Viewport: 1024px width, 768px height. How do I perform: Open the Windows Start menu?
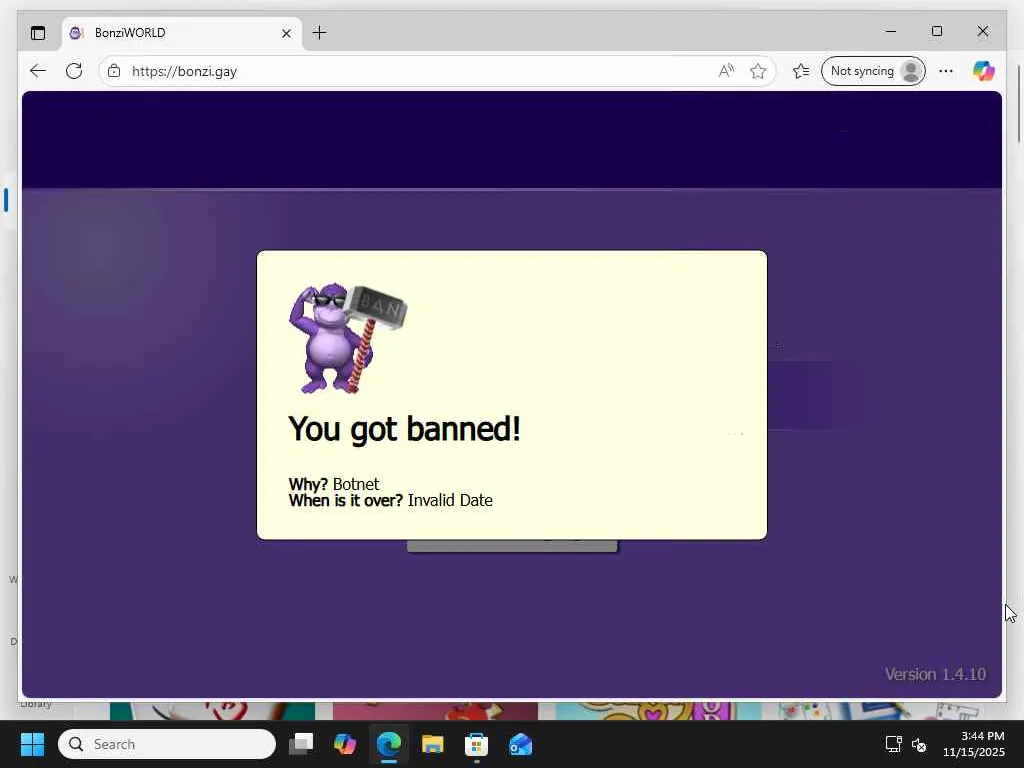coord(32,744)
